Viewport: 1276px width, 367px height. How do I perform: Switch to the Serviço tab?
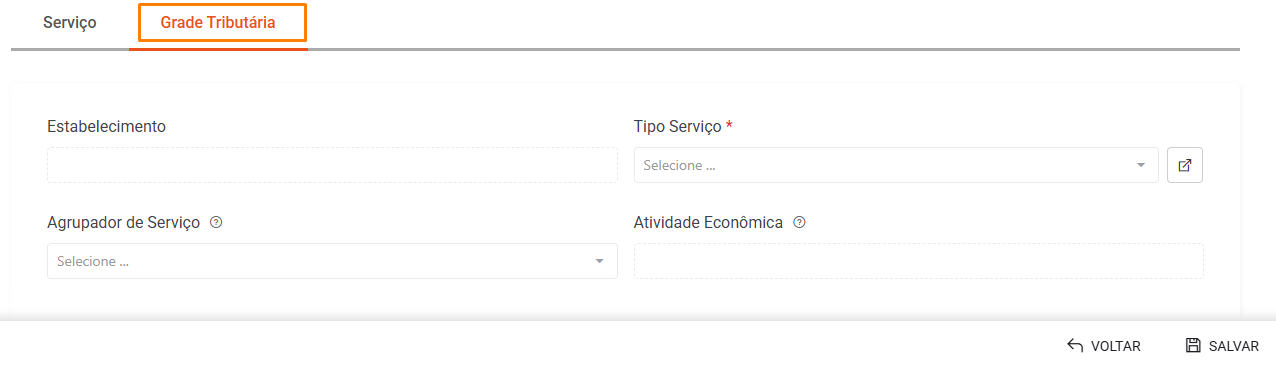tap(70, 22)
